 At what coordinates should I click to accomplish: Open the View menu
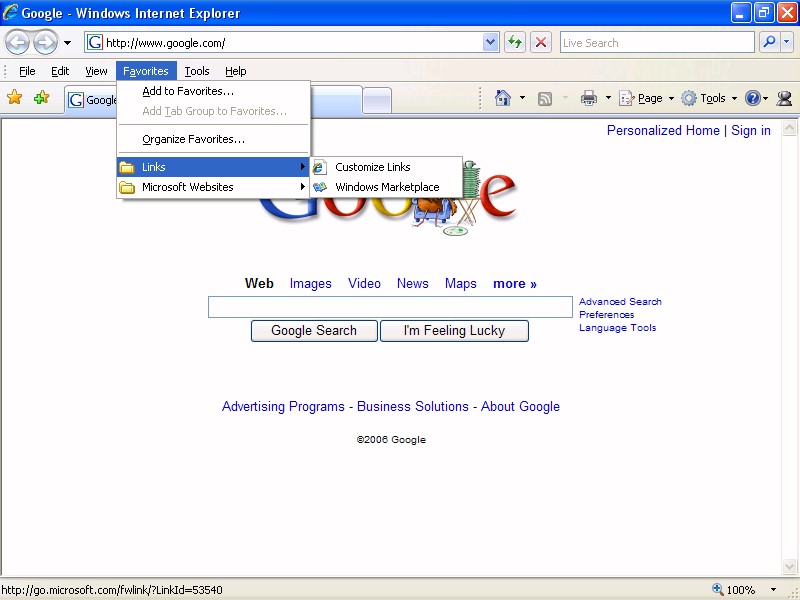click(x=96, y=71)
